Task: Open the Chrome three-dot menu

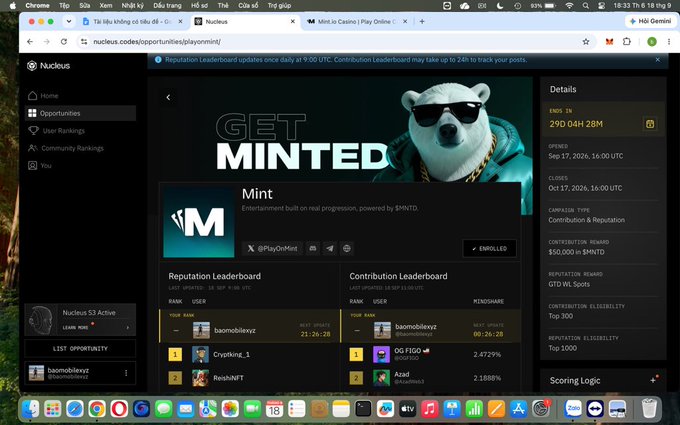Action: pyautogui.click(x=669, y=42)
